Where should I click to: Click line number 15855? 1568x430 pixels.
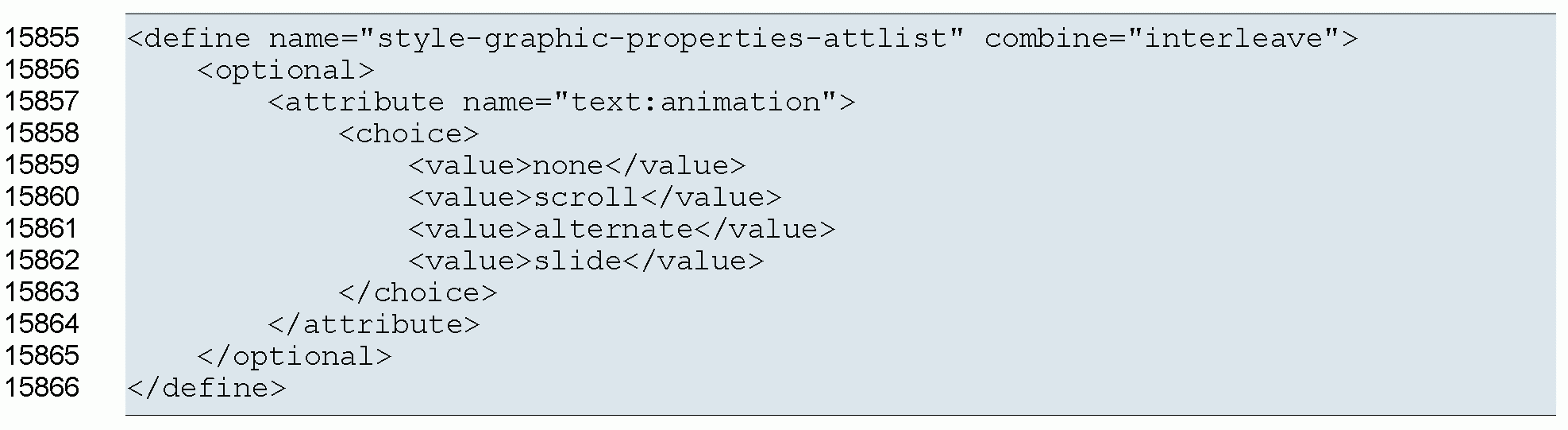tap(42, 37)
